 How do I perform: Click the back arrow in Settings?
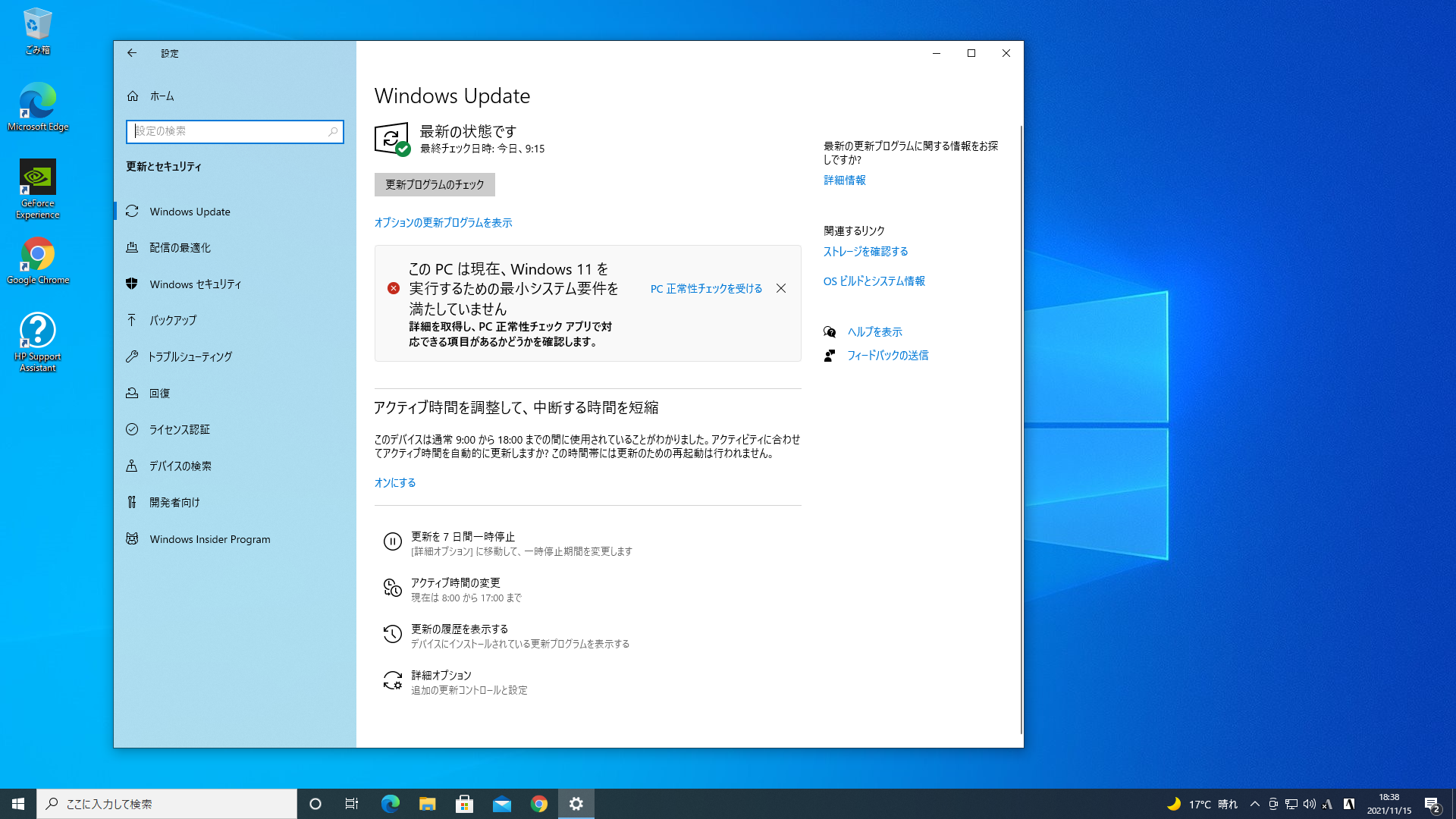click(x=132, y=53)
